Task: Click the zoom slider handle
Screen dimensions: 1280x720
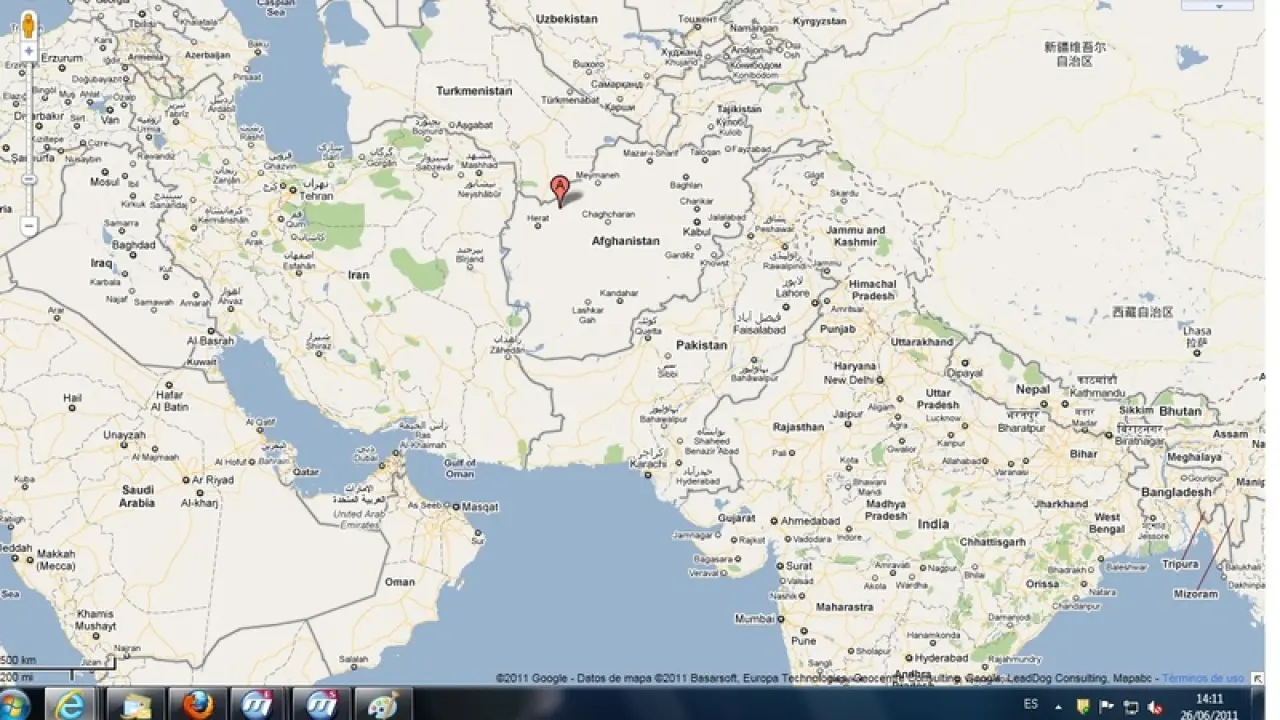Action: click(28, 179)
